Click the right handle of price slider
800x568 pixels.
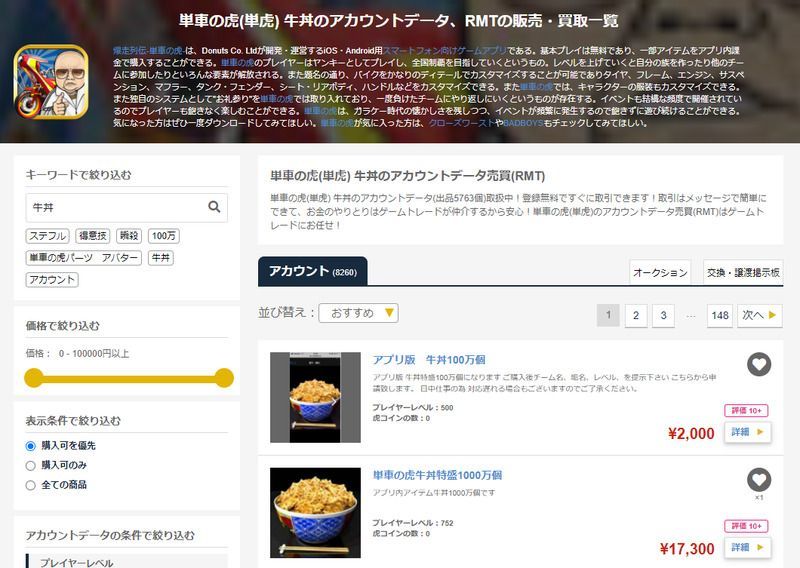223,378
